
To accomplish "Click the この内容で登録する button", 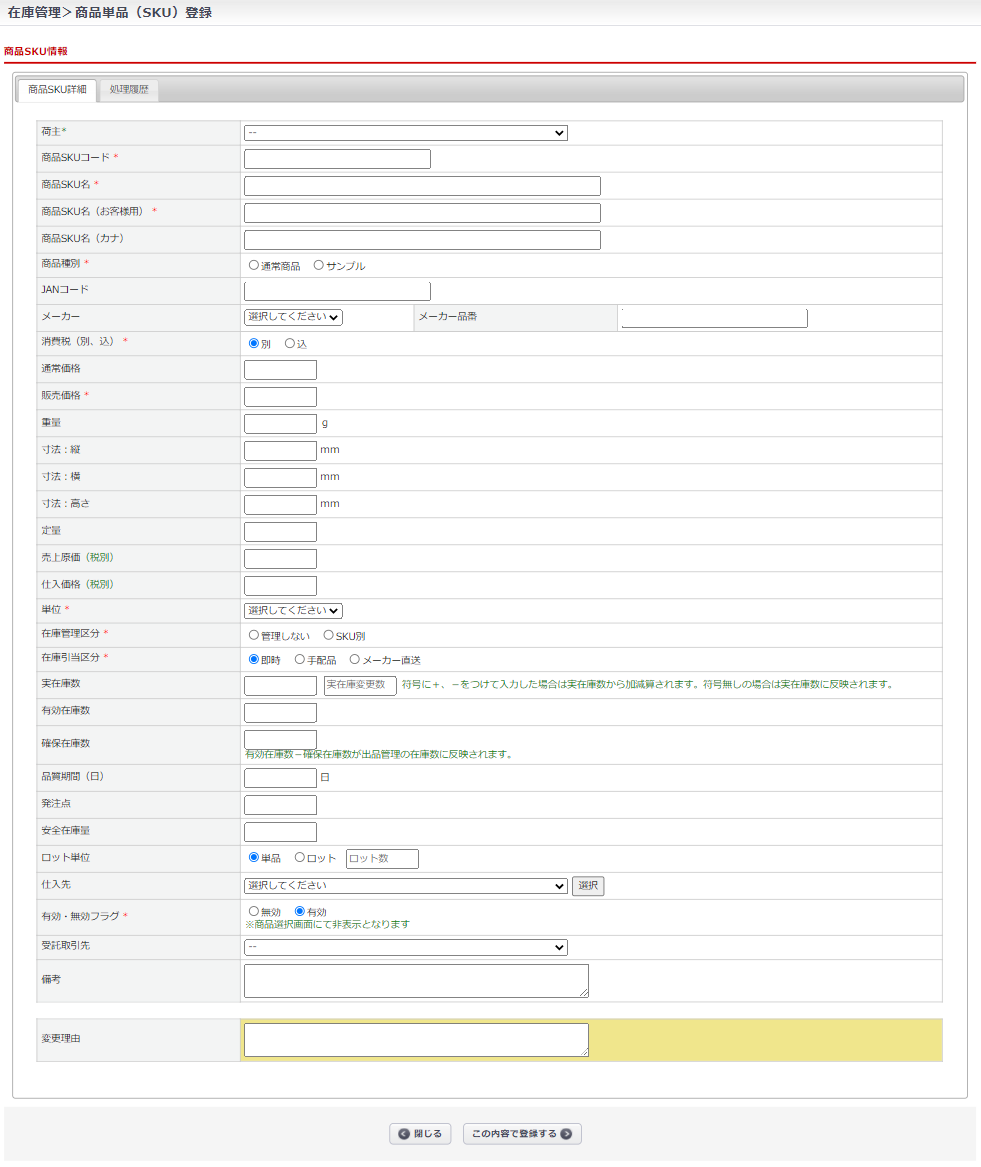I will point(522,1133).
